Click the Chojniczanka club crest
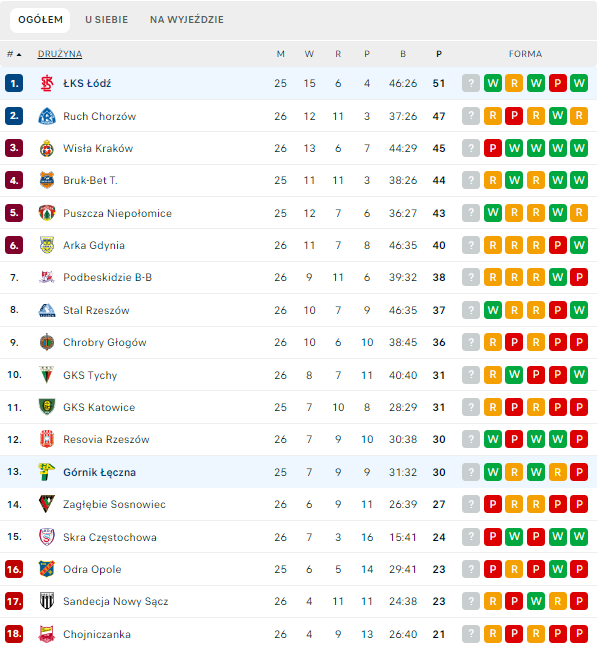Image resolution: width=600 pixels, height=651 pixels. 46,634
